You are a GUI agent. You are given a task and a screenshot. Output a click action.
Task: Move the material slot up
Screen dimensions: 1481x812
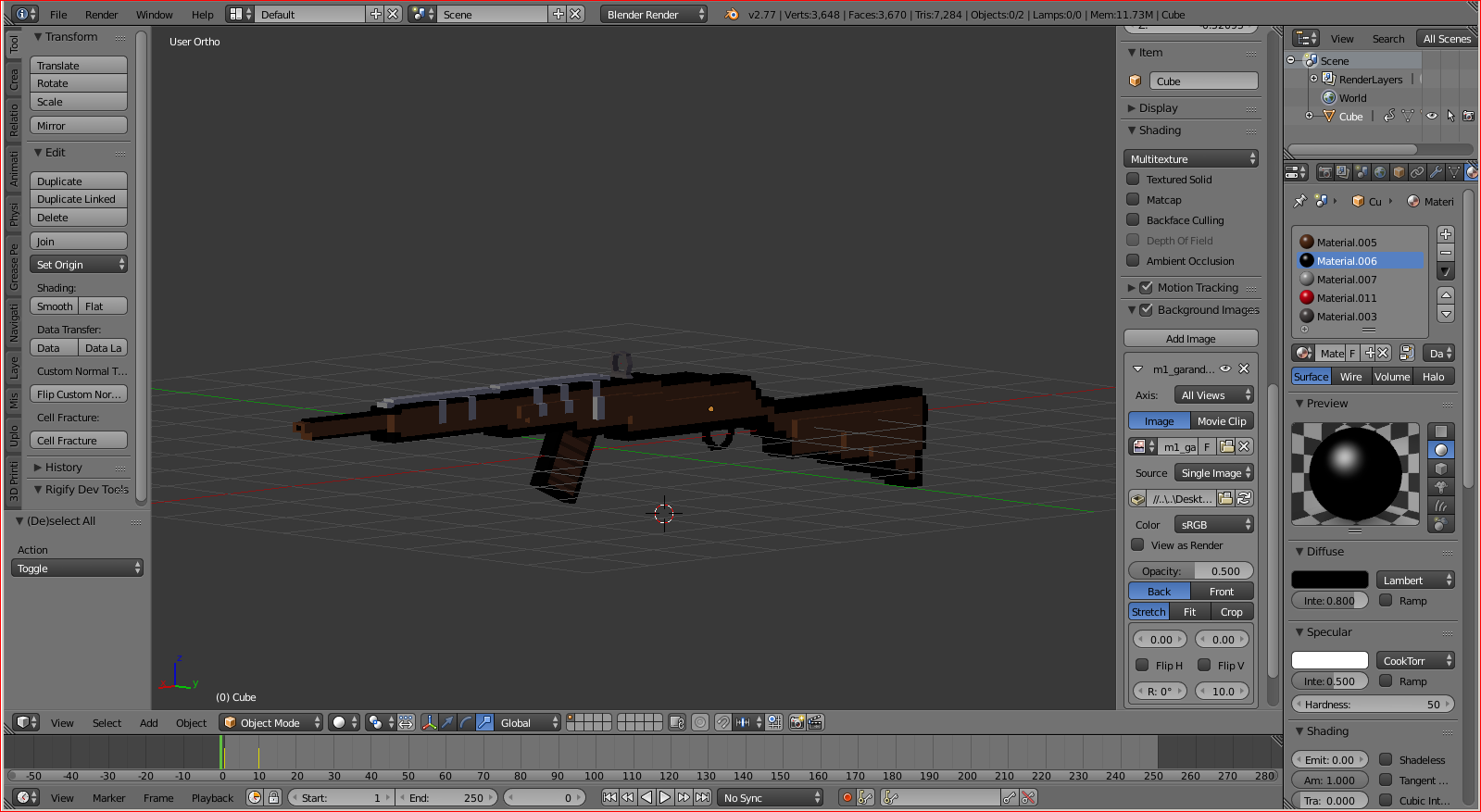[1446, 294]
